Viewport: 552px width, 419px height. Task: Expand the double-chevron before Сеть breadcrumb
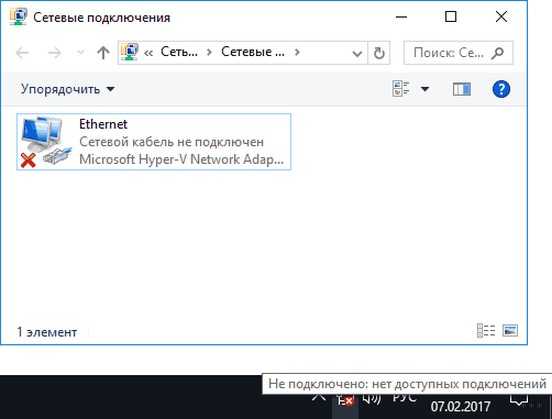point(148,53)
